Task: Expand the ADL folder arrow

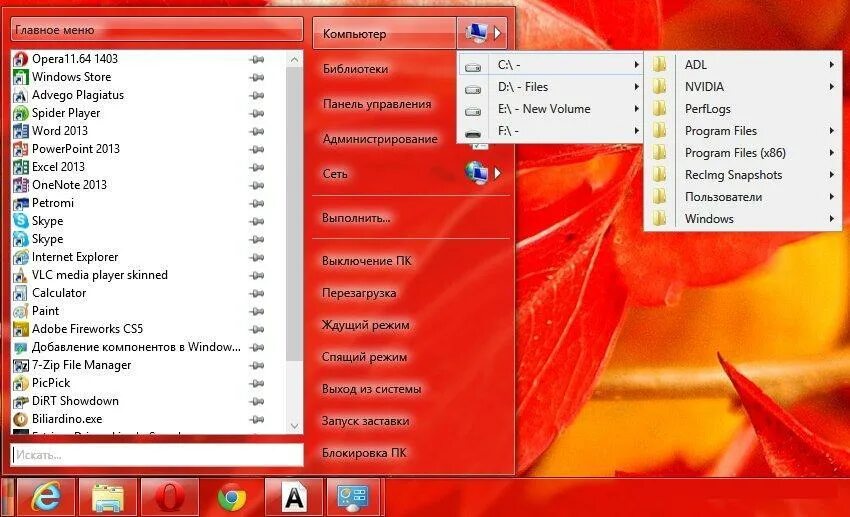Action: coord(832,64)
